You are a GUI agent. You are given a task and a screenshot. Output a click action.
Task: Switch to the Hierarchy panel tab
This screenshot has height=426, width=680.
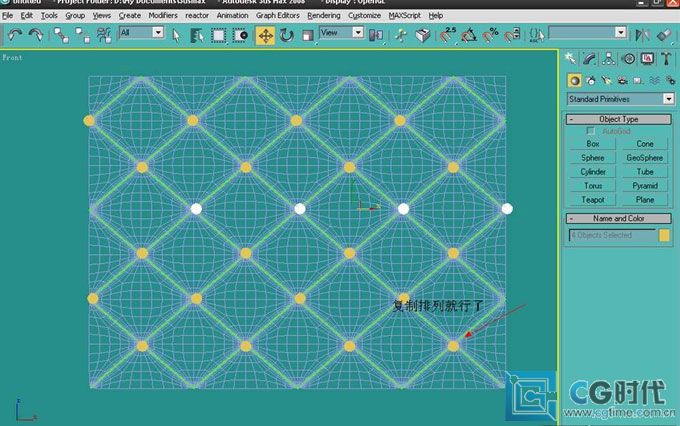click(x=608, y=59)
